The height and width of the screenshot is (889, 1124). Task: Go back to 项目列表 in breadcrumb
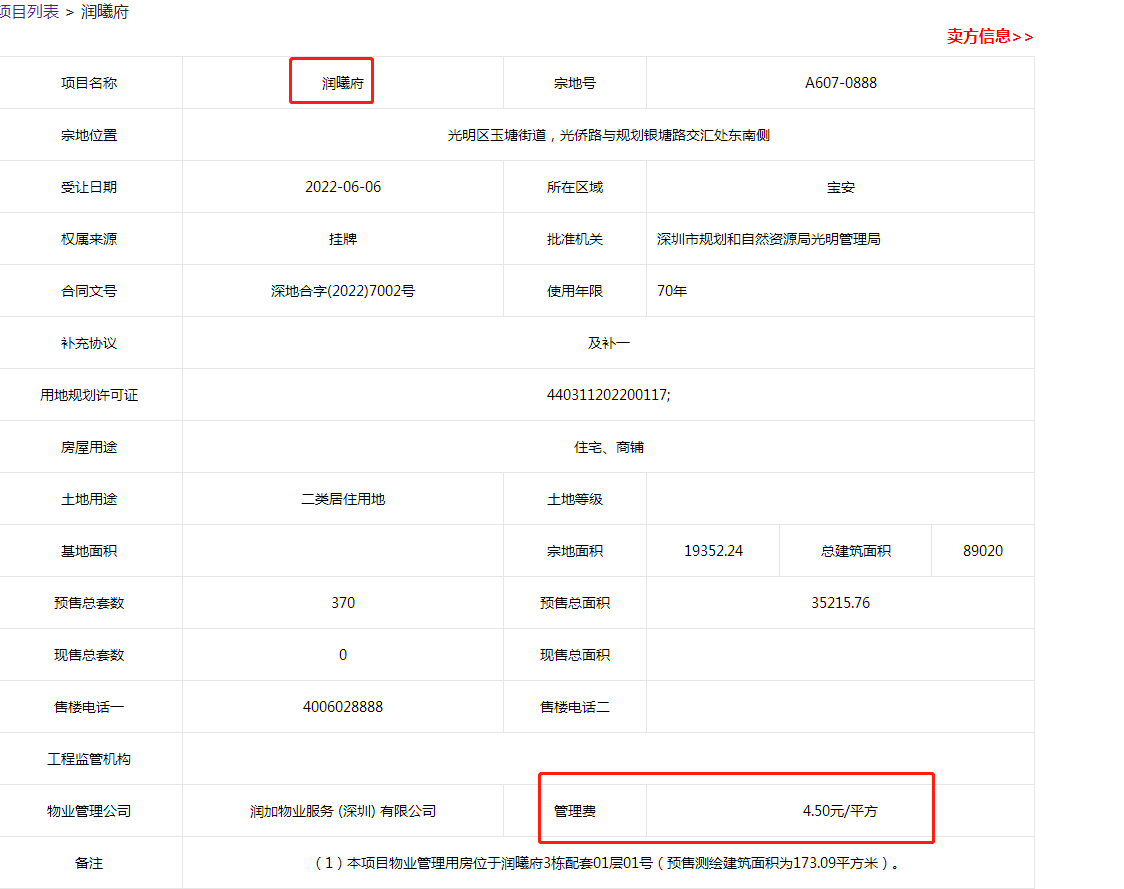click(28, 12)
